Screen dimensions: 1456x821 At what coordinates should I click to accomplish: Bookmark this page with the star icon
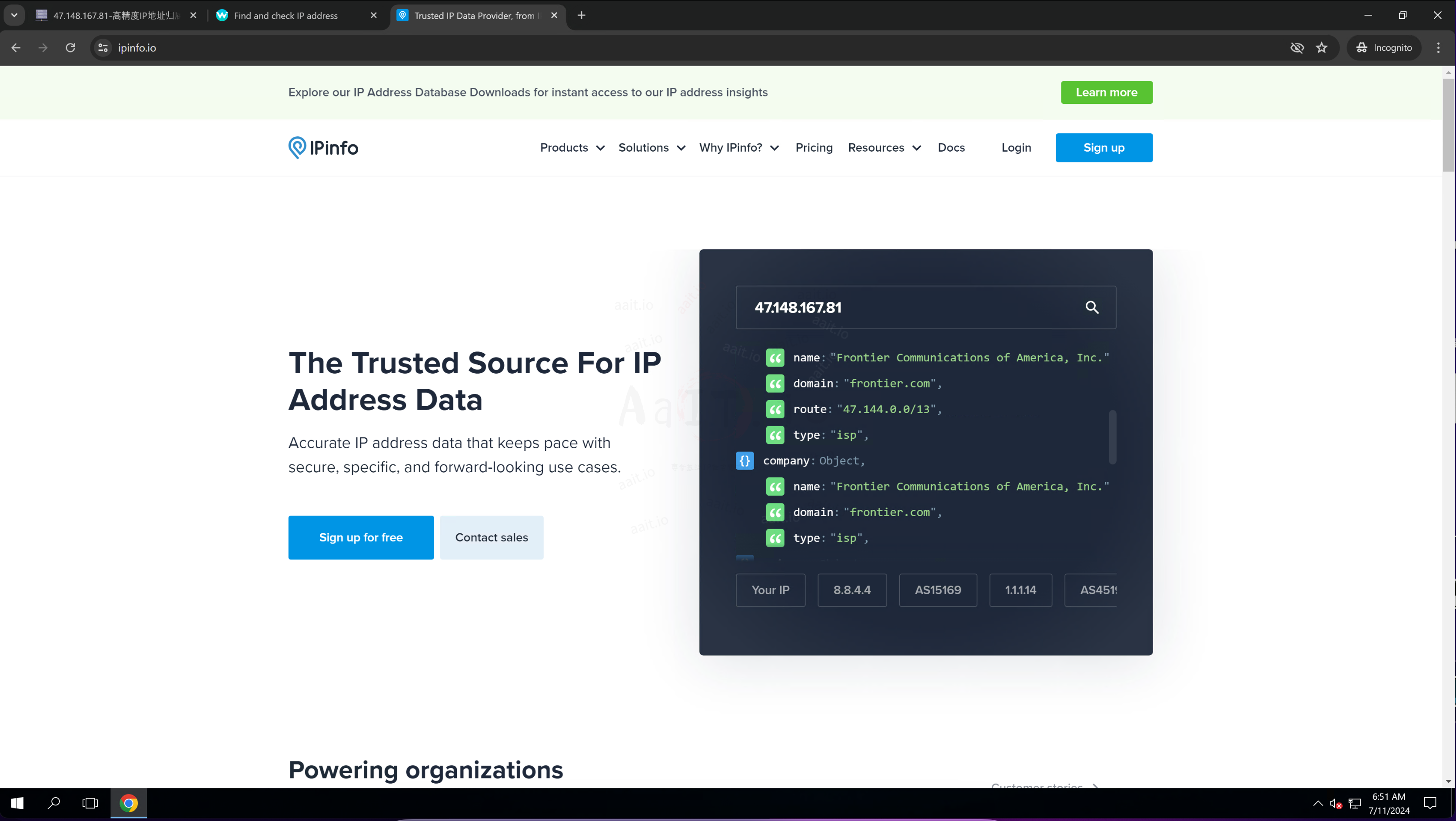[1321, 47]
